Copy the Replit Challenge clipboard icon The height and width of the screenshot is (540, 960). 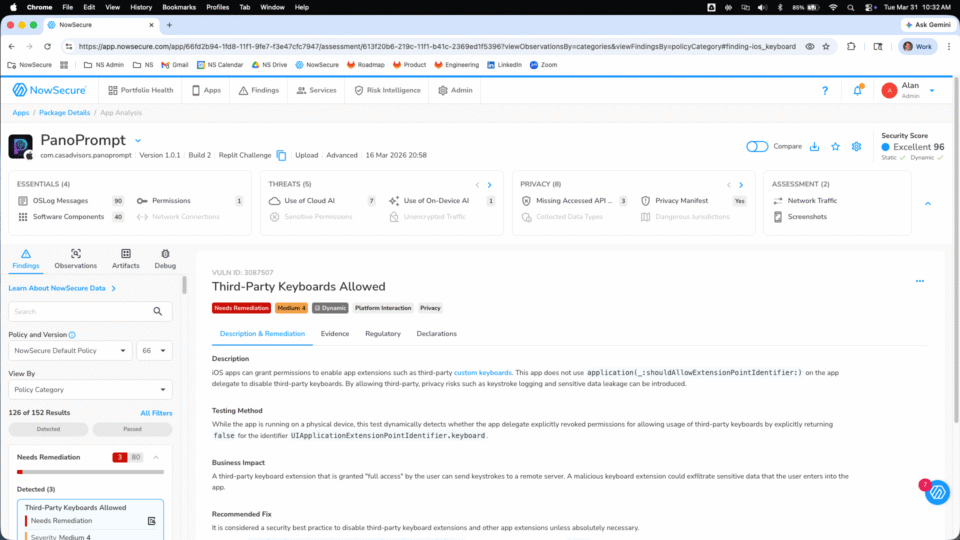pos(281,156)
